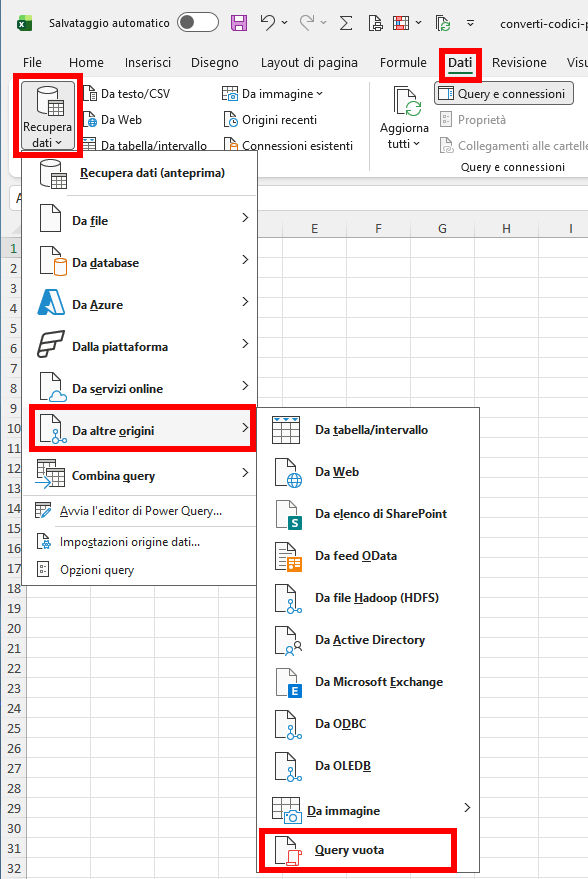Select Da feed OData

[x=368, y=556]
